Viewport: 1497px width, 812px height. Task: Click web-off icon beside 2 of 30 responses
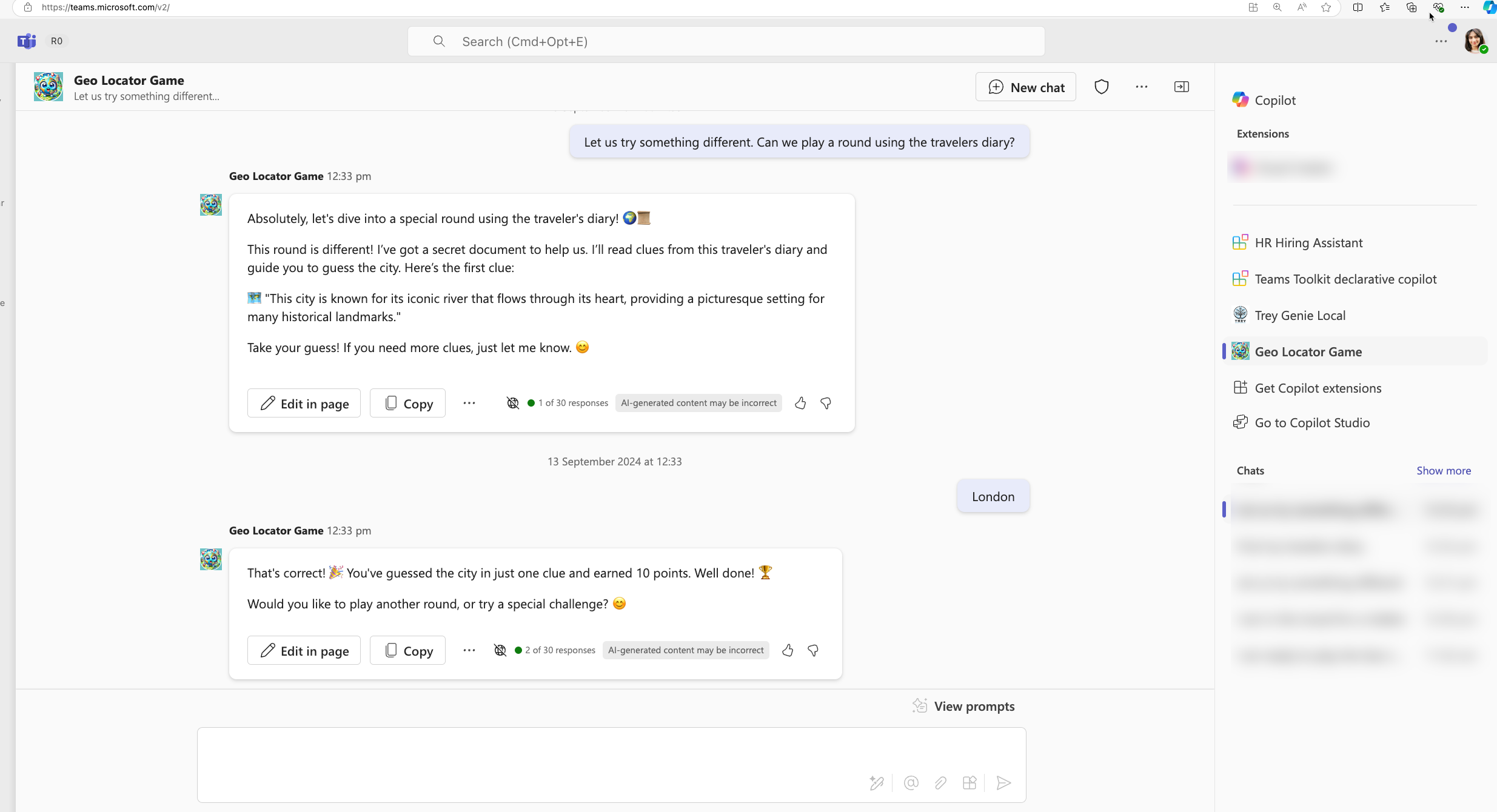tap(500, 650)
